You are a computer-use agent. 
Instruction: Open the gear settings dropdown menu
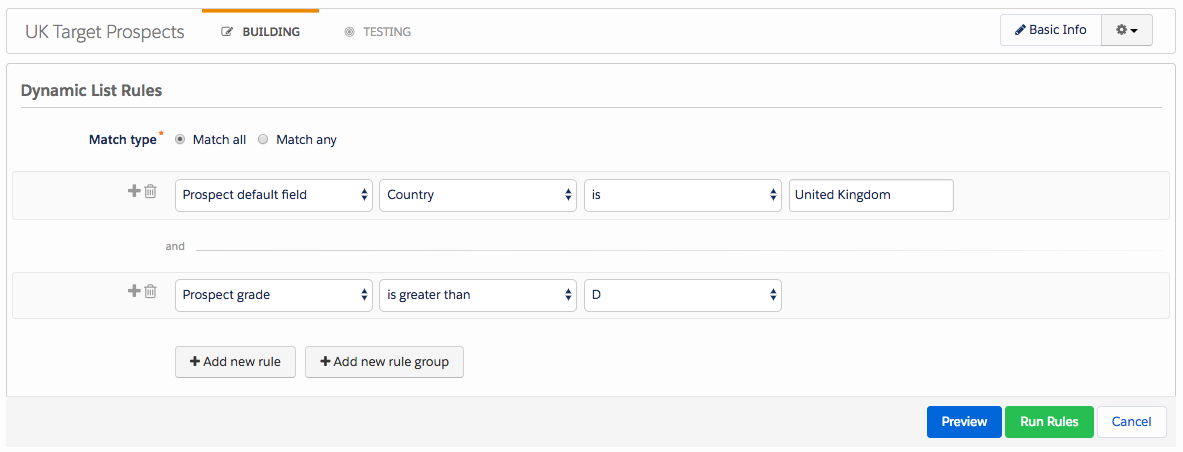(1126, 30)
